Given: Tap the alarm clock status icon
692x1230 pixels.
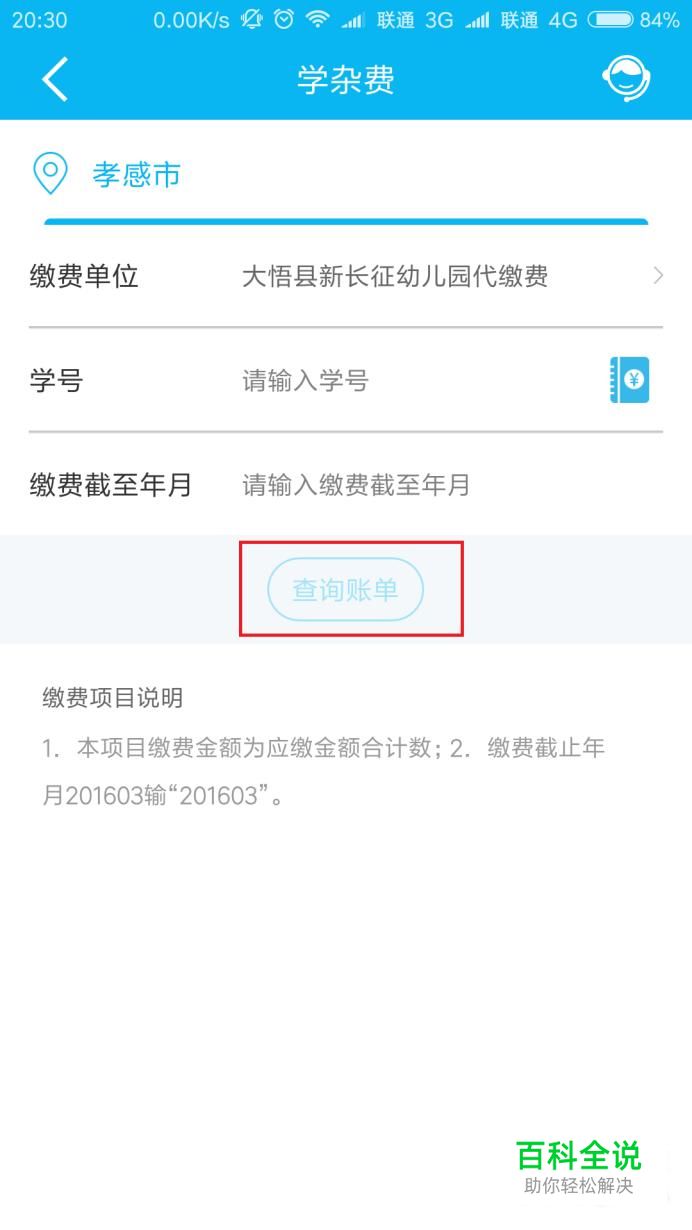Looking at the screenshot, I should tap(284, 19).
